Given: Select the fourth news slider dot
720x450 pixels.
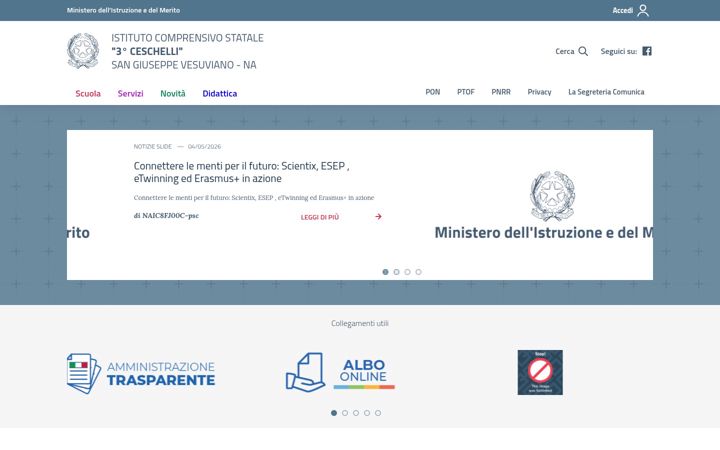Looking at the screenshot, I should point(418,272).
